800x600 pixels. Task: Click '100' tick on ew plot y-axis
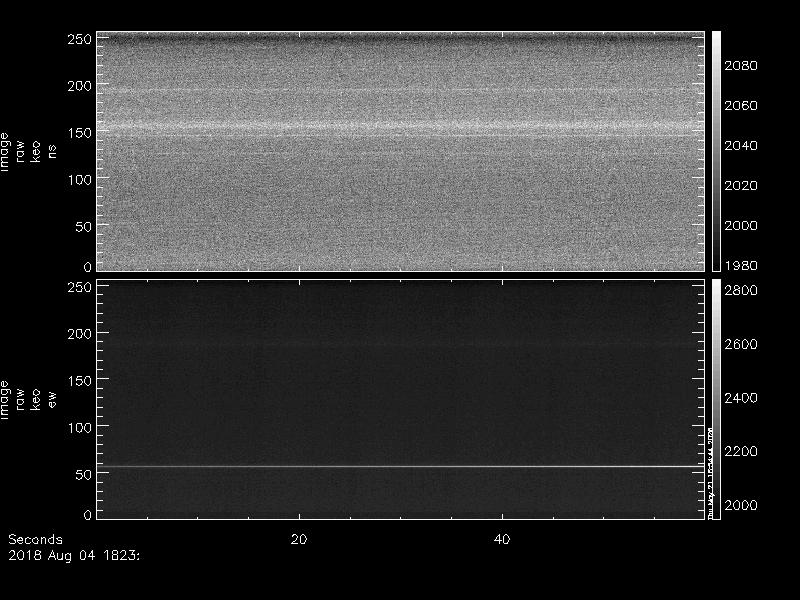pos(80,428)
